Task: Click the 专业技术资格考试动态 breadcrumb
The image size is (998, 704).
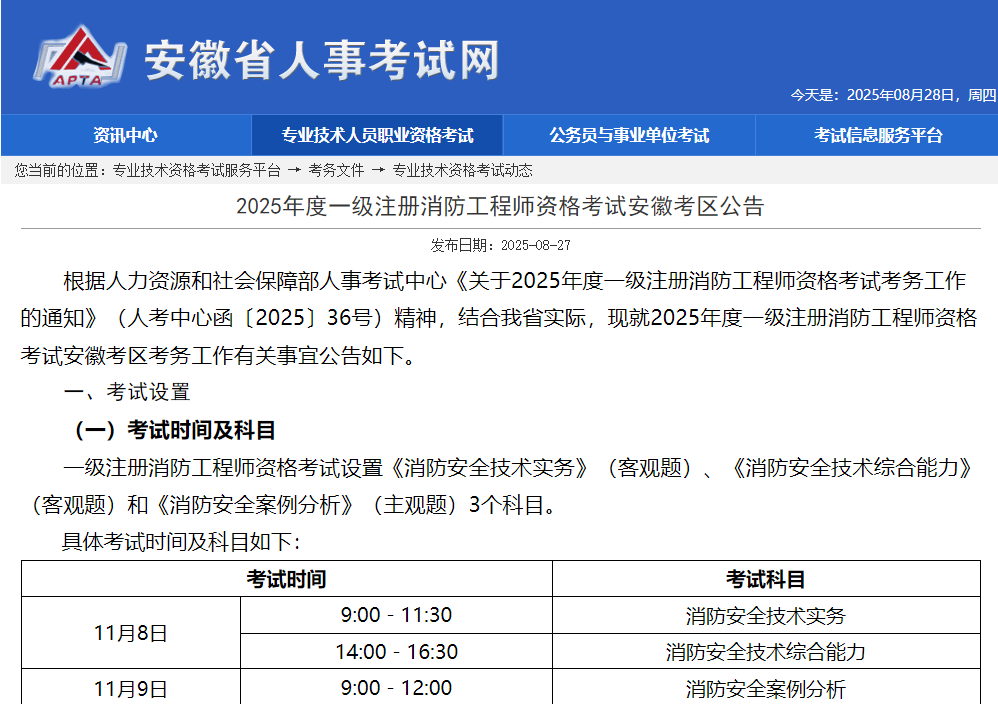Action: point(462,171)
